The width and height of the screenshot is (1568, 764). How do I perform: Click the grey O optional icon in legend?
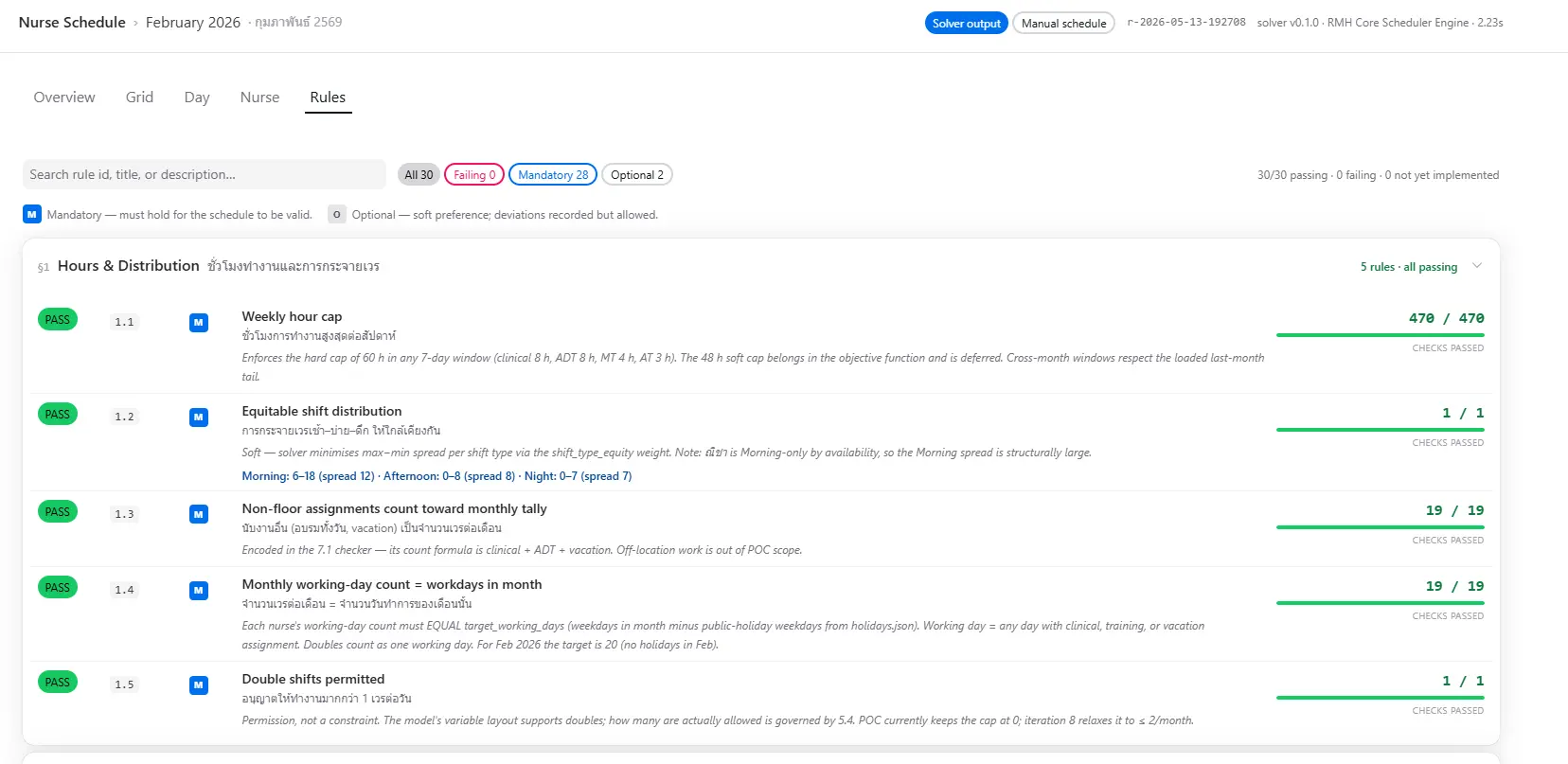tap(337, 214)
